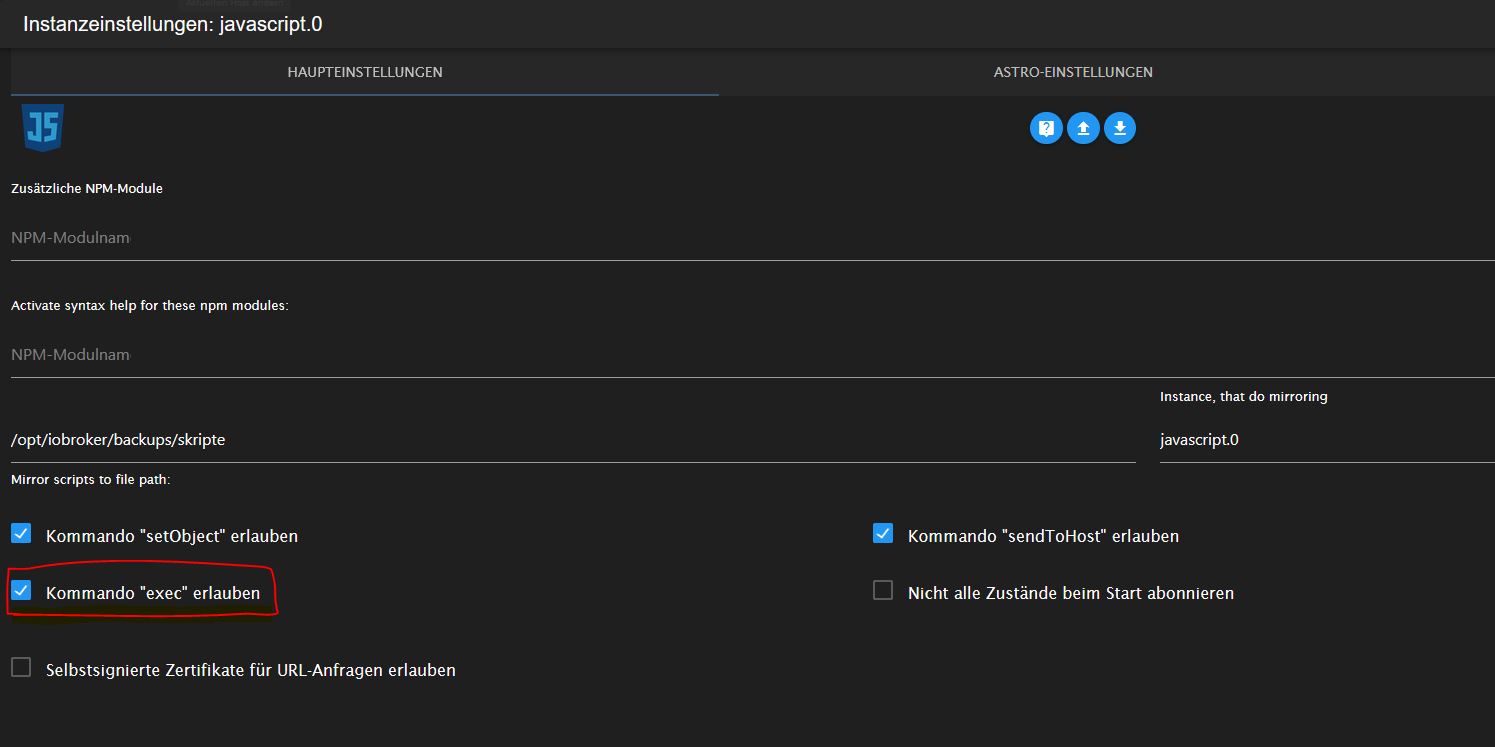Image resolution: width=1495 pixels, height=747 pixels.
Task: Uncheck Kommando "exec" erlauben
Action: (x=21, y=590)
